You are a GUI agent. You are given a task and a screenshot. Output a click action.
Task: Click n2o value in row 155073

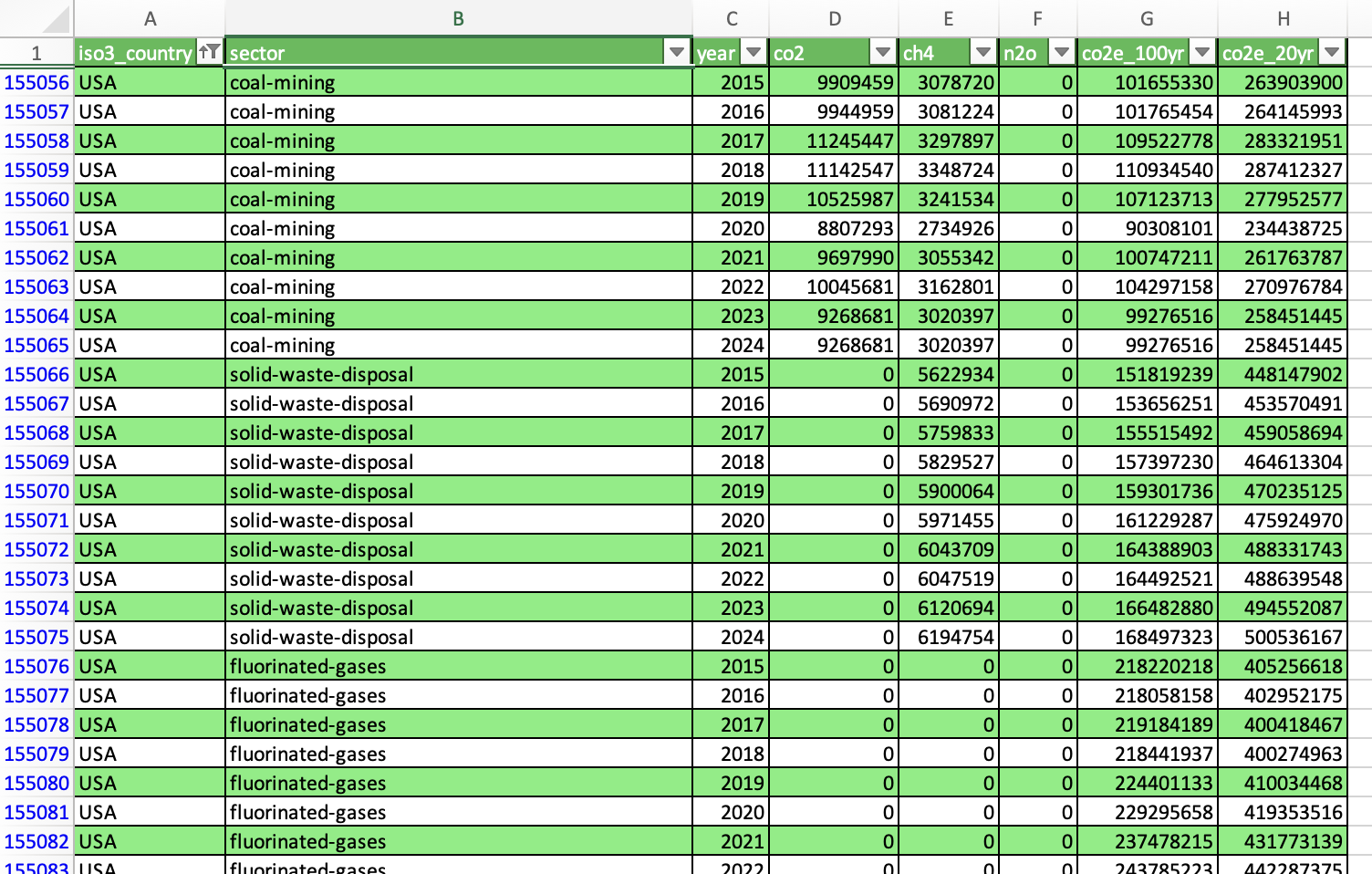click(x=1038, y=578)
